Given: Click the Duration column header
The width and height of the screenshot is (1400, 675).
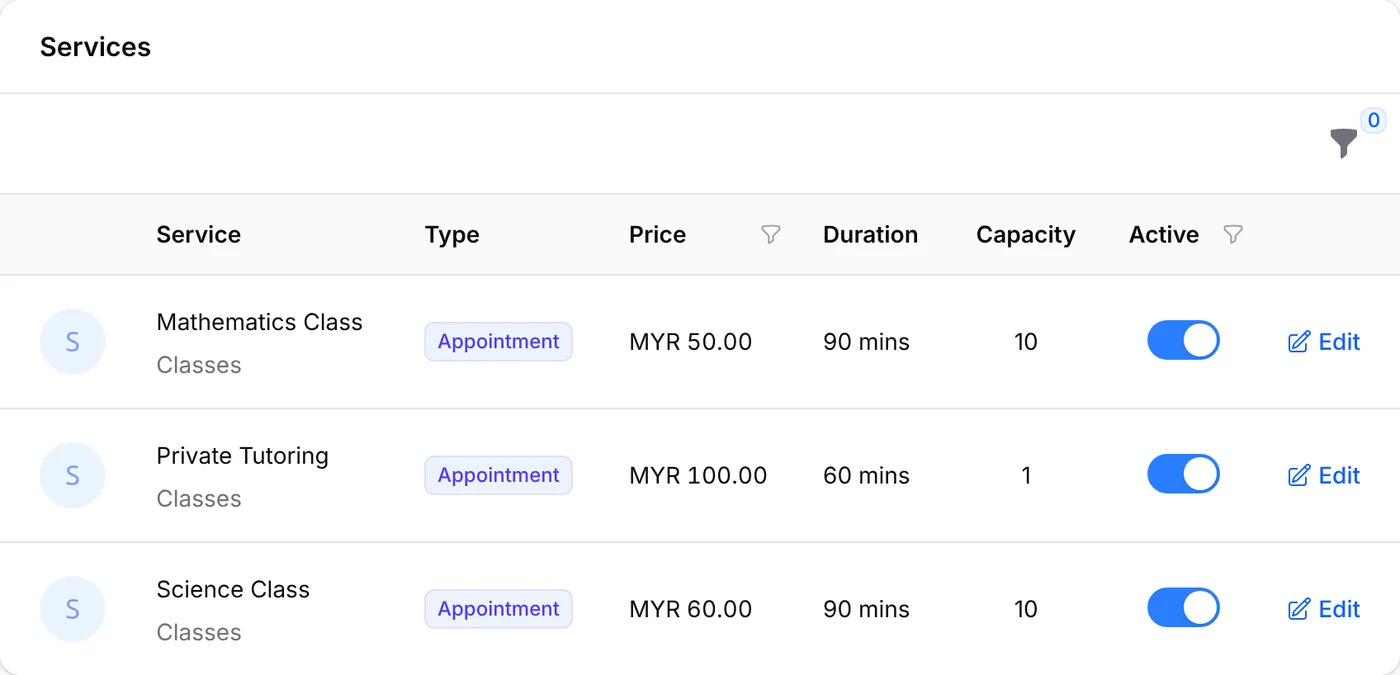Looking at the screenshot, I should coord(870,235).
